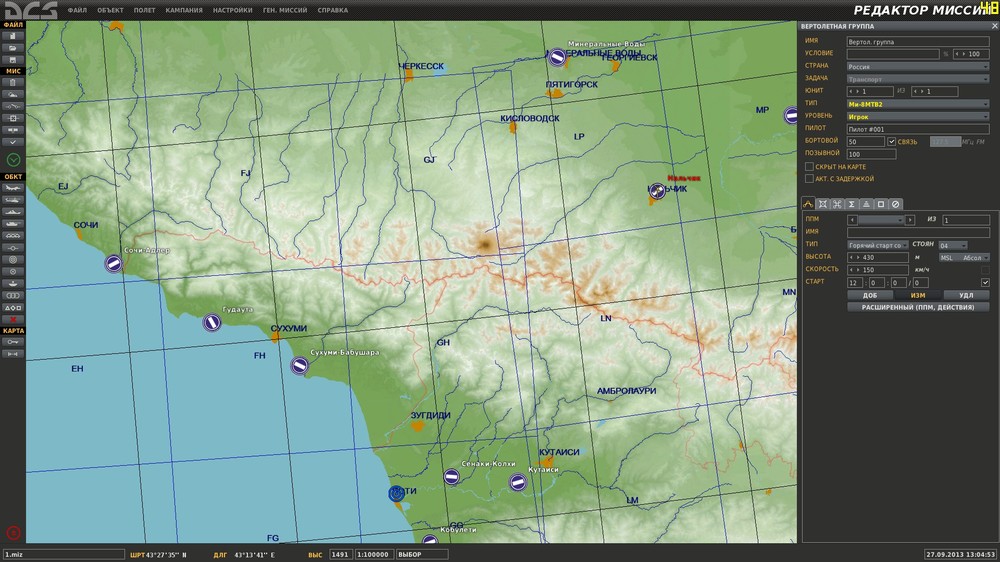This screenshot has width=1000, height=562.
Task: Click the Минеральные Воды airfield marker
Action: coord(557,57)
